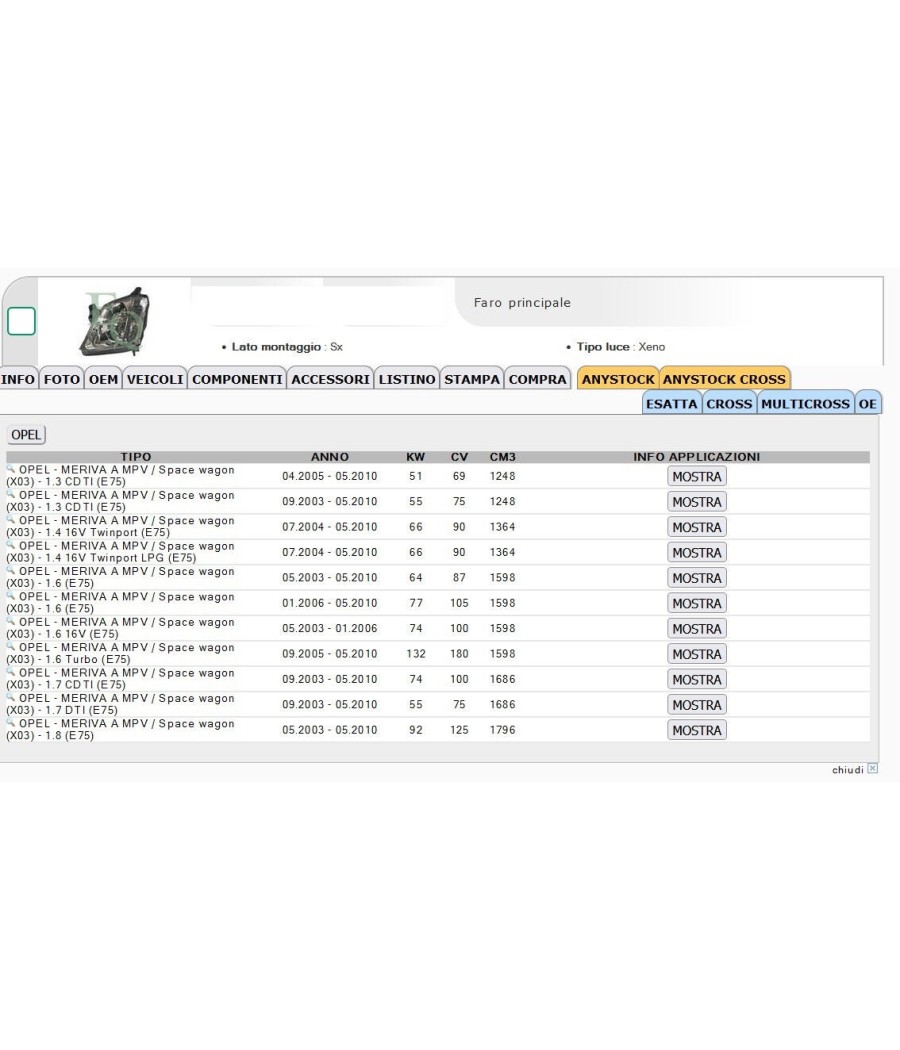Click MOSTRA for 1.3 CDTI 51 kW row
Image resolution: width=900 pixels, height=1050 pixels.
(x=697, y=476)
